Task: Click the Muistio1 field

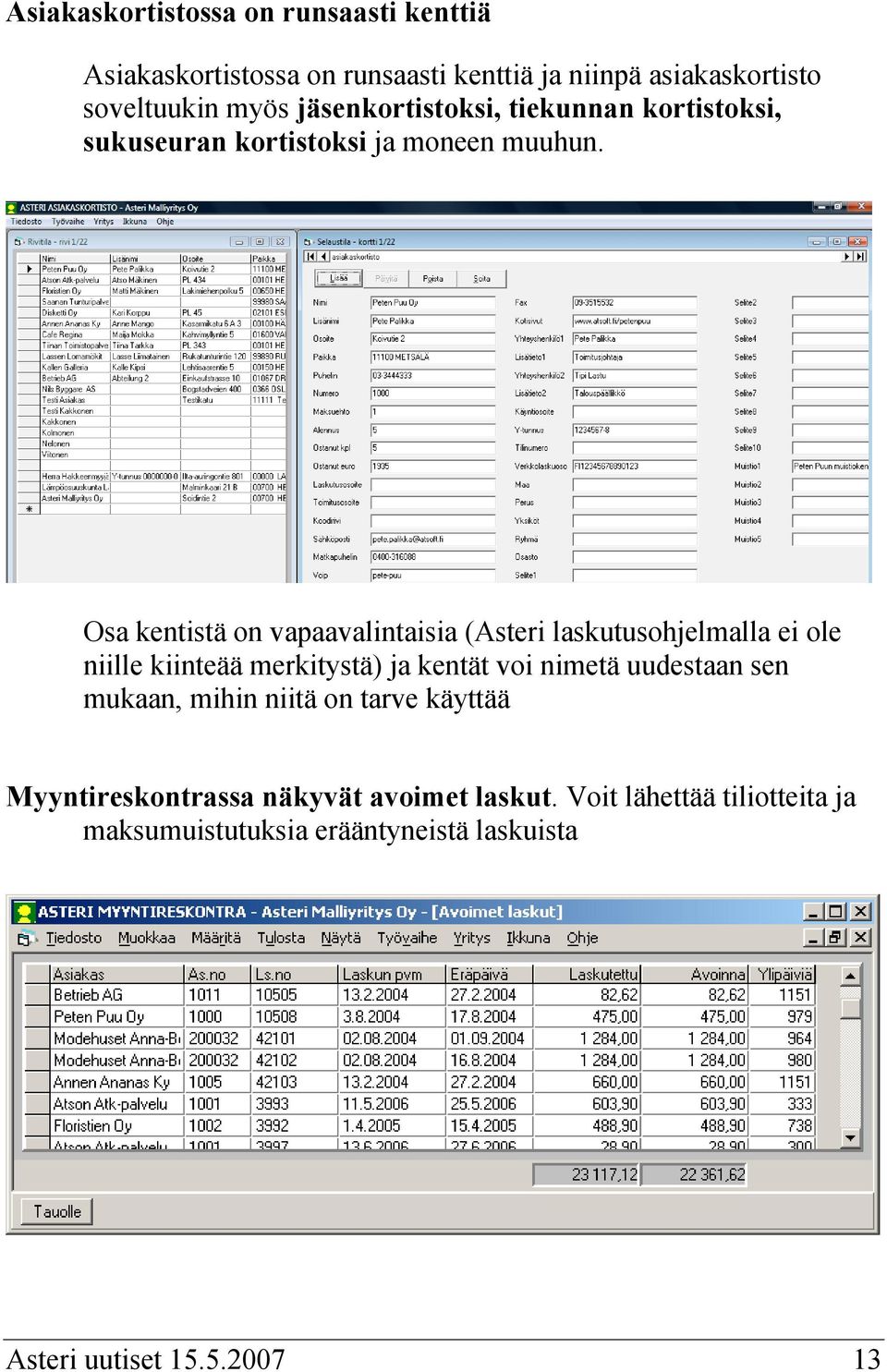Action: pyautogui.click(x=831, y=467)
